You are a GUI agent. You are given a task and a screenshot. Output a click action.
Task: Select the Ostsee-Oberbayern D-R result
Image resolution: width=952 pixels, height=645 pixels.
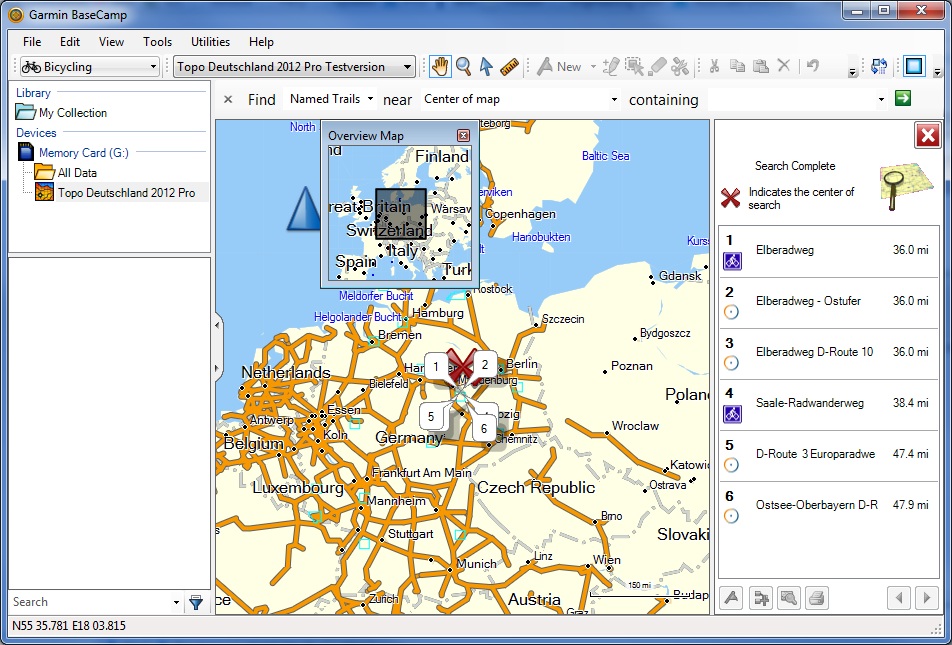[829, 507]
